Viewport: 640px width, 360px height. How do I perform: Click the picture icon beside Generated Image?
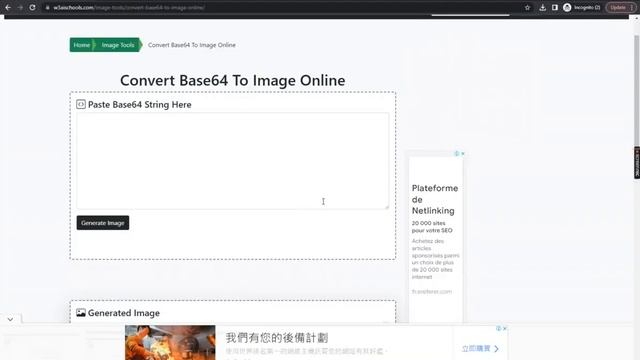pyautogui.click(x=81, y=313)
